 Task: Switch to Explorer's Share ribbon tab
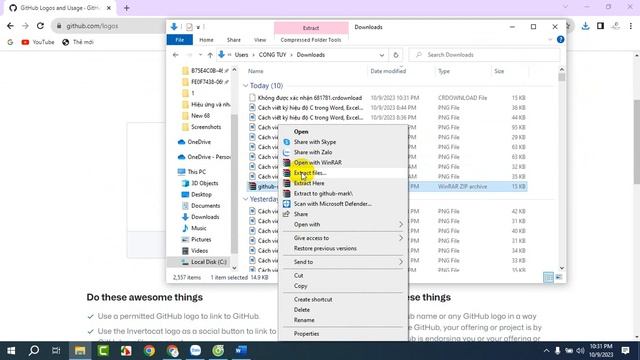pyautogui.click(x=233, y=40)
